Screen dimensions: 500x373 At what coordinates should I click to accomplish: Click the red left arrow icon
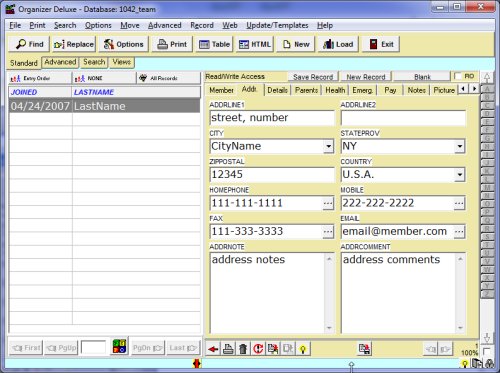click(x=213, y=349)
